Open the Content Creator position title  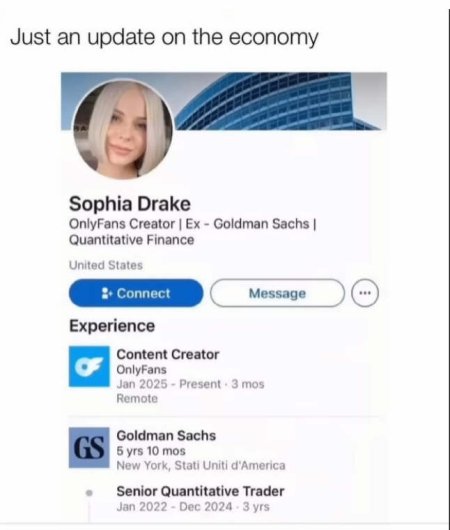click(x=168, y=355)
